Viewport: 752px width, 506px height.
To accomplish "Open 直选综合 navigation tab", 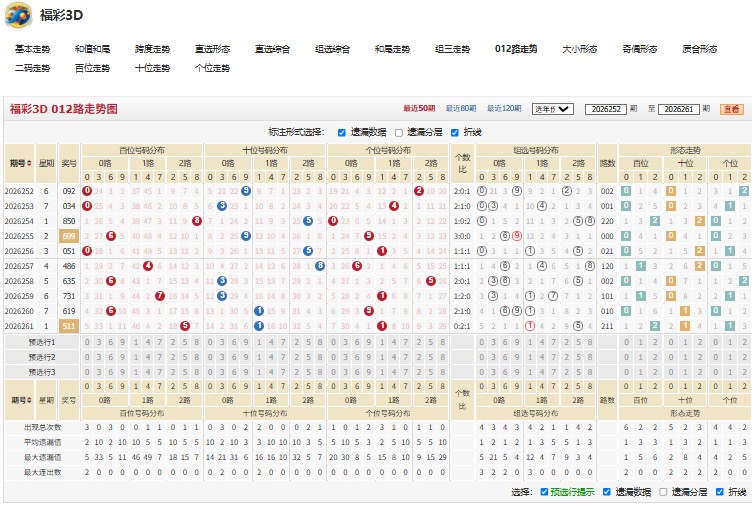I will (272, 49).
